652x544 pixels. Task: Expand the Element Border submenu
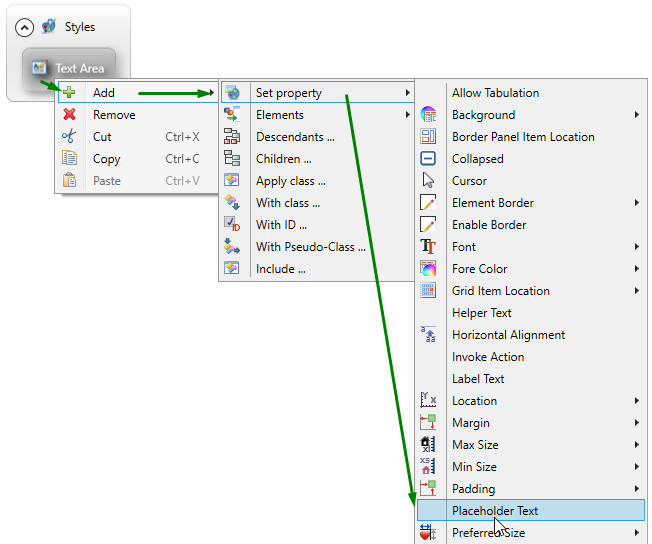(x=637, y=203)
